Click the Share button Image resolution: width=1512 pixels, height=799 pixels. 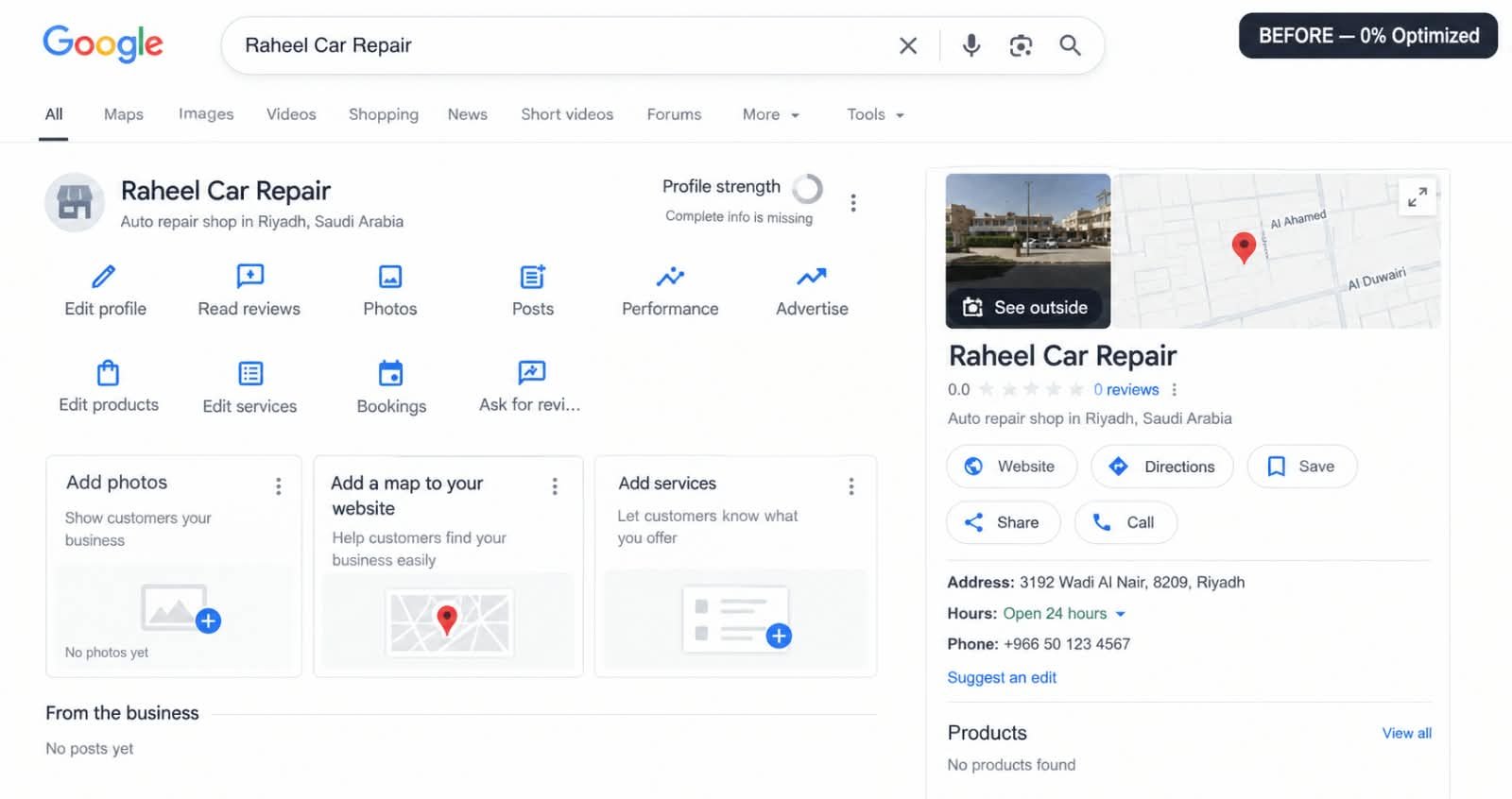click(1003, 522)
